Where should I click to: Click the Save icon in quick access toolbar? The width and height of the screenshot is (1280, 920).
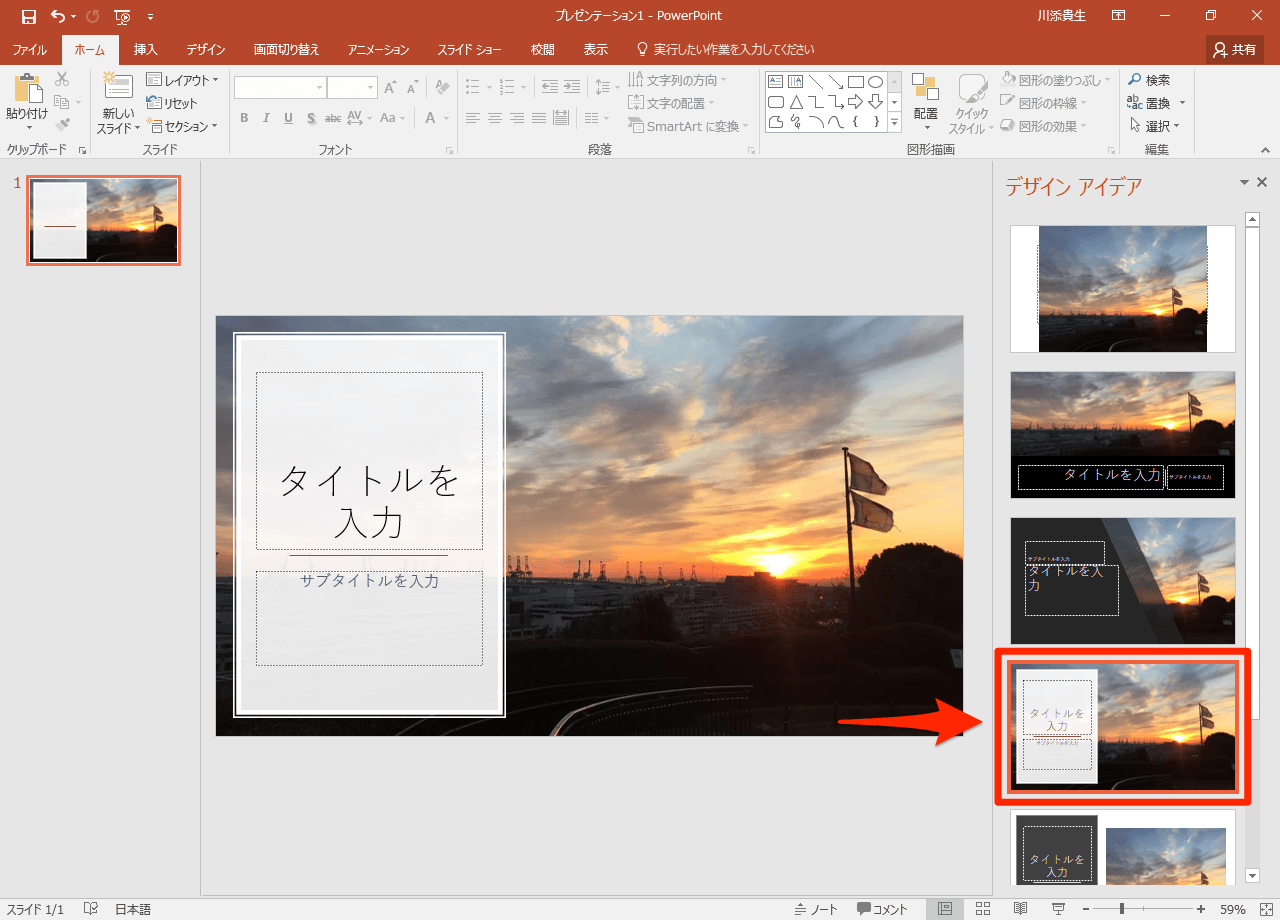point(28,16)
